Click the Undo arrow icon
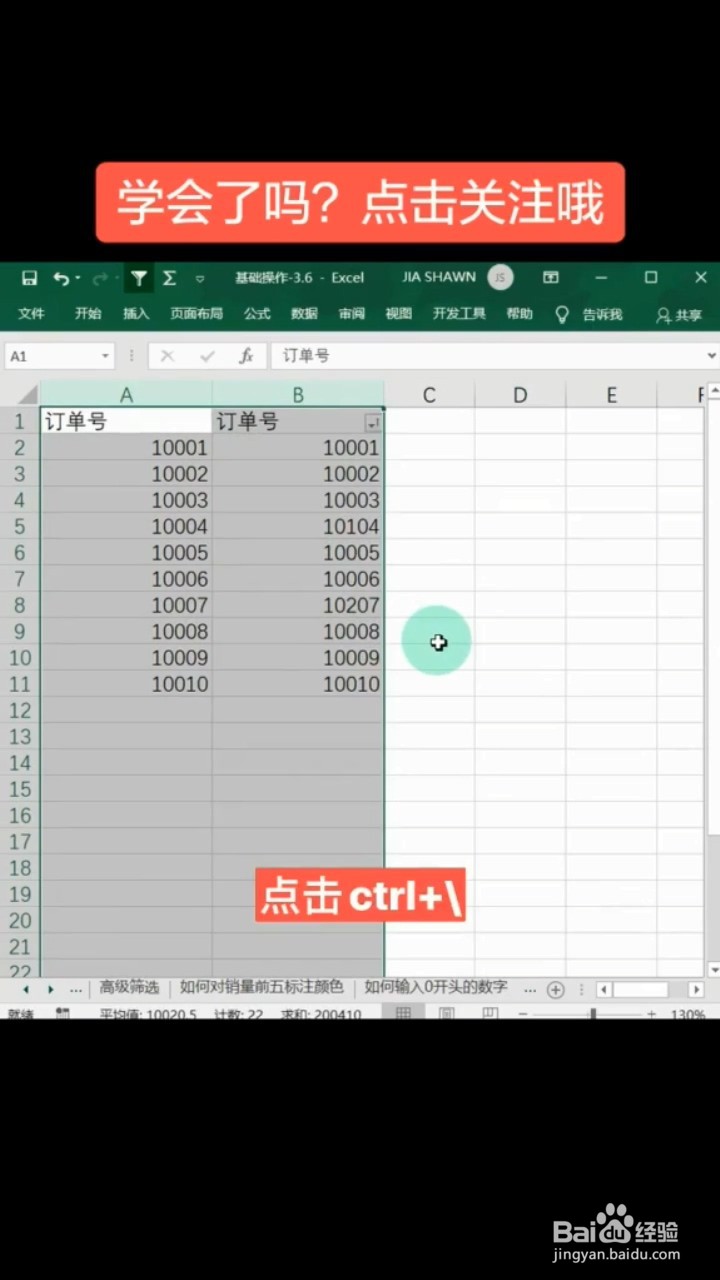The width and height of the screenshot is (720, 1280). pyautogui.click(x=61, y=278)
